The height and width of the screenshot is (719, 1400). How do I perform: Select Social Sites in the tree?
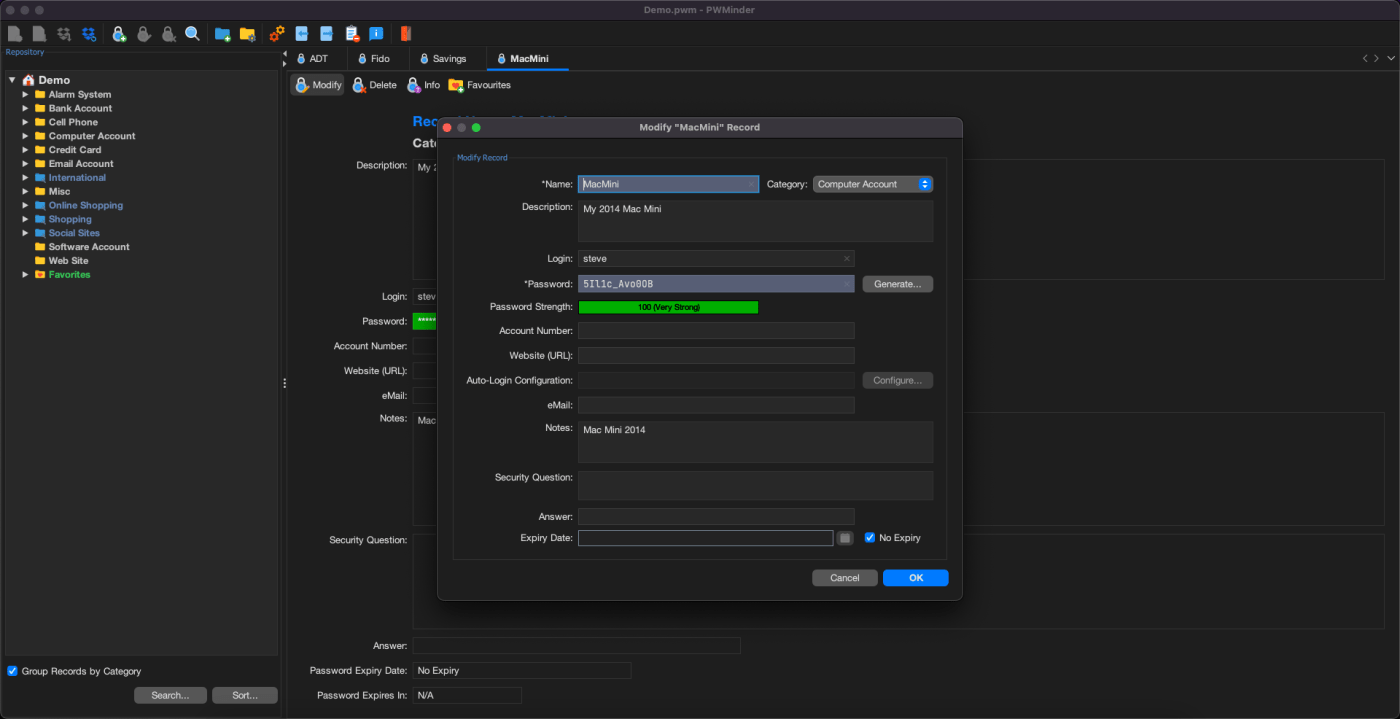(74, 233)
